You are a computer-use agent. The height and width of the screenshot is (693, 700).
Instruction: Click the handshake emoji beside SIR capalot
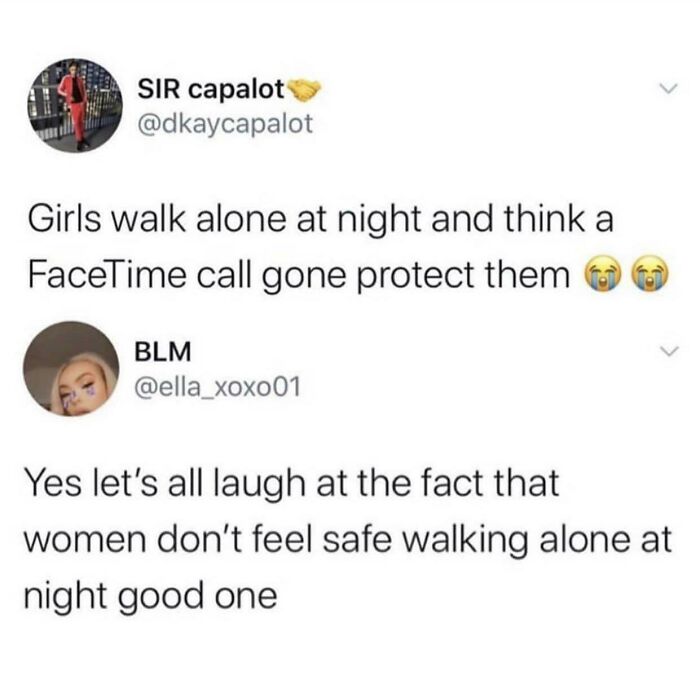point(304,89)
